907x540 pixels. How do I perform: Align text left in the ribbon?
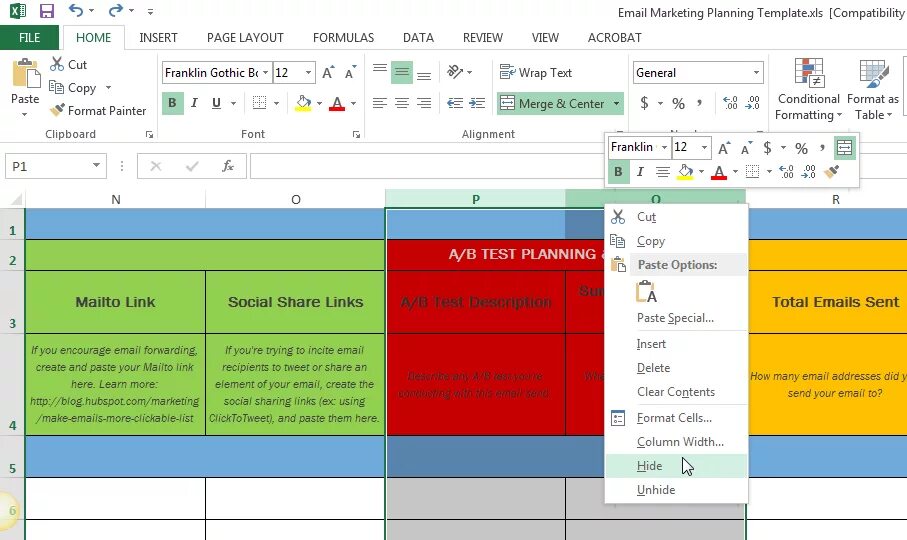(x=379, y=103)
